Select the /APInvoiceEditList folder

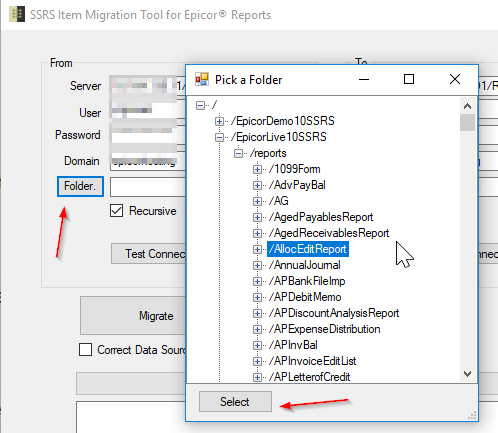coord(312,361)
